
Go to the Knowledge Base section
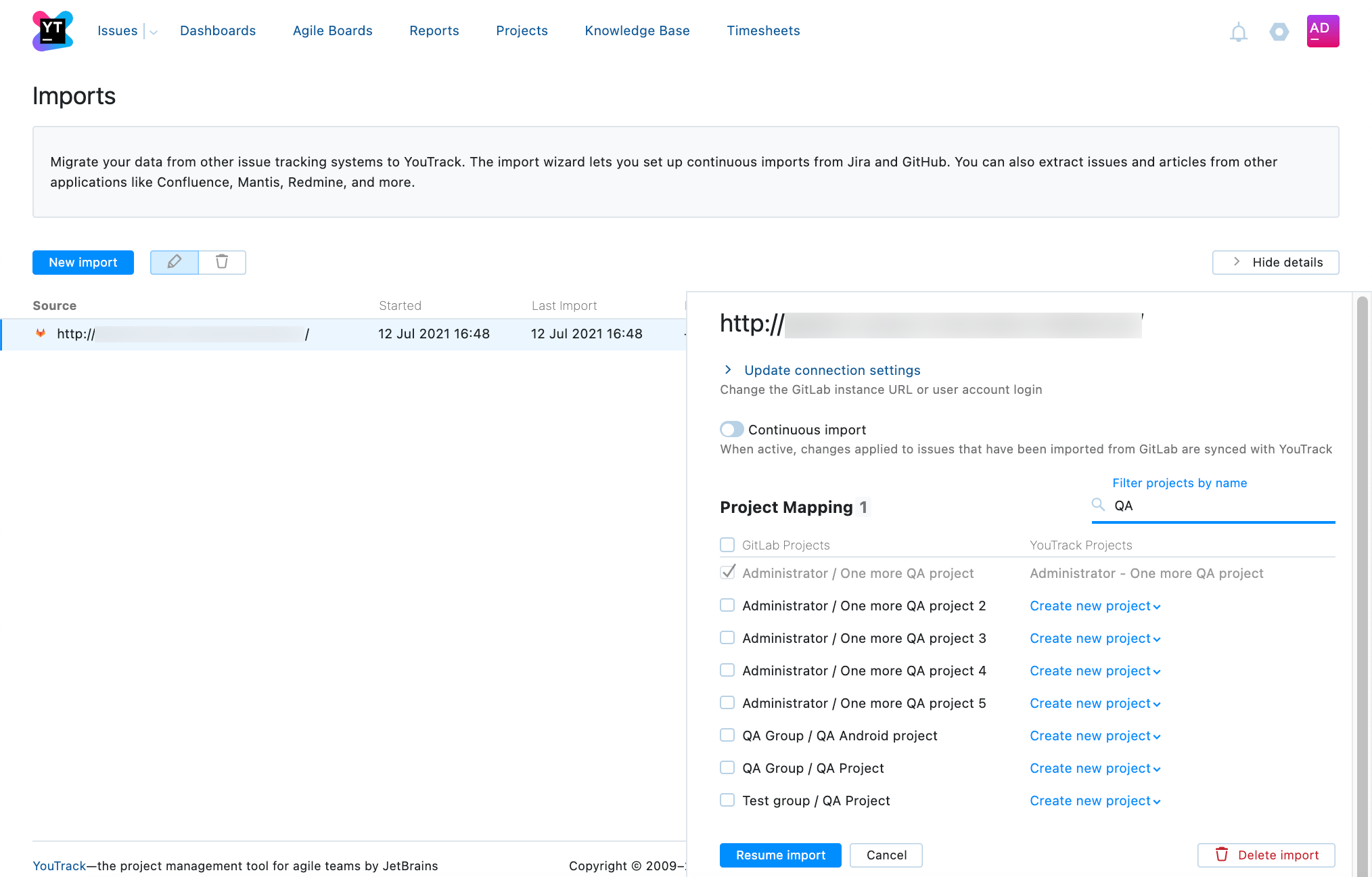coord(637,30)
